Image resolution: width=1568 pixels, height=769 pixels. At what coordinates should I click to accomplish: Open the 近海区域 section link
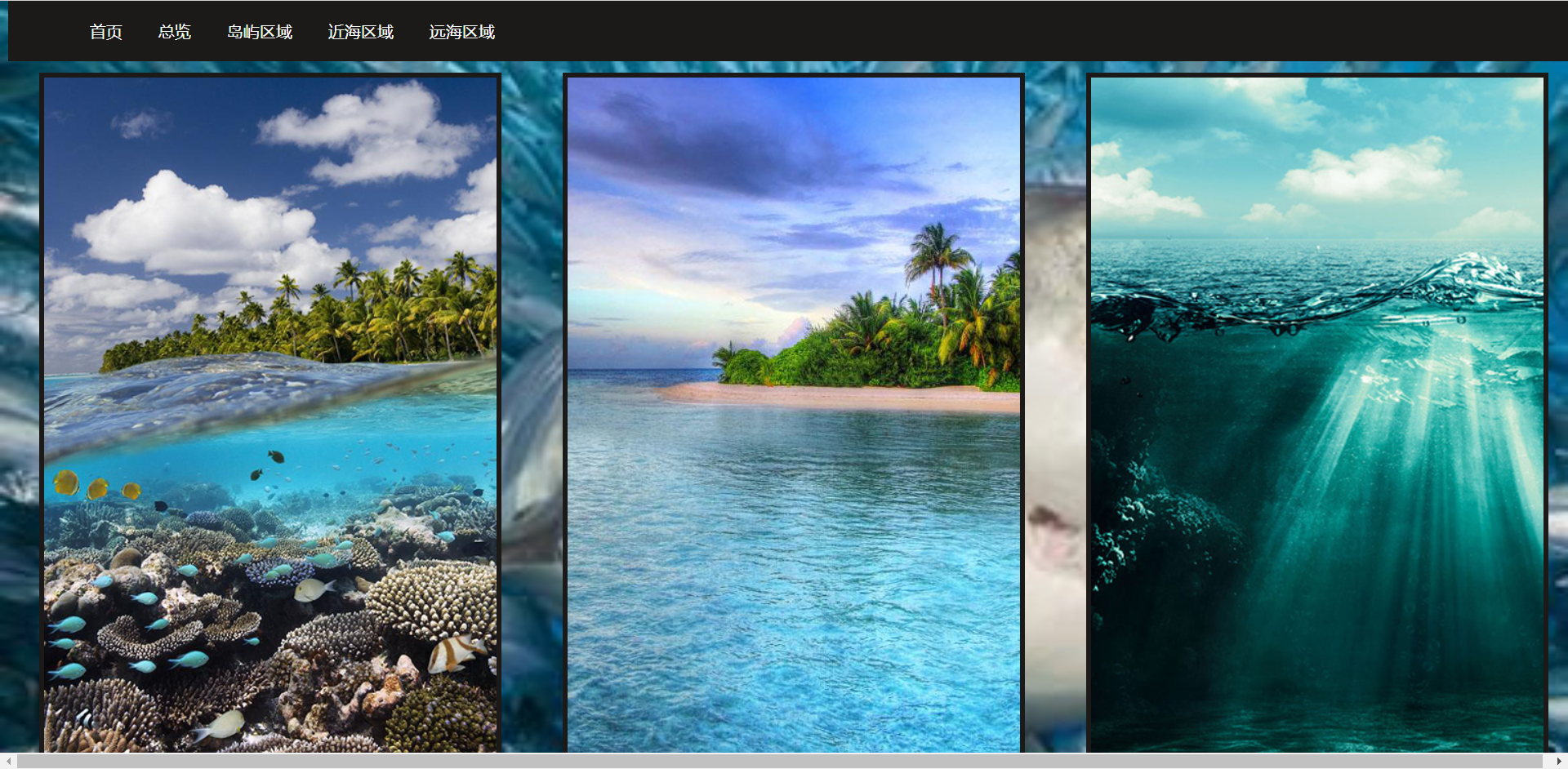[360, 32]
